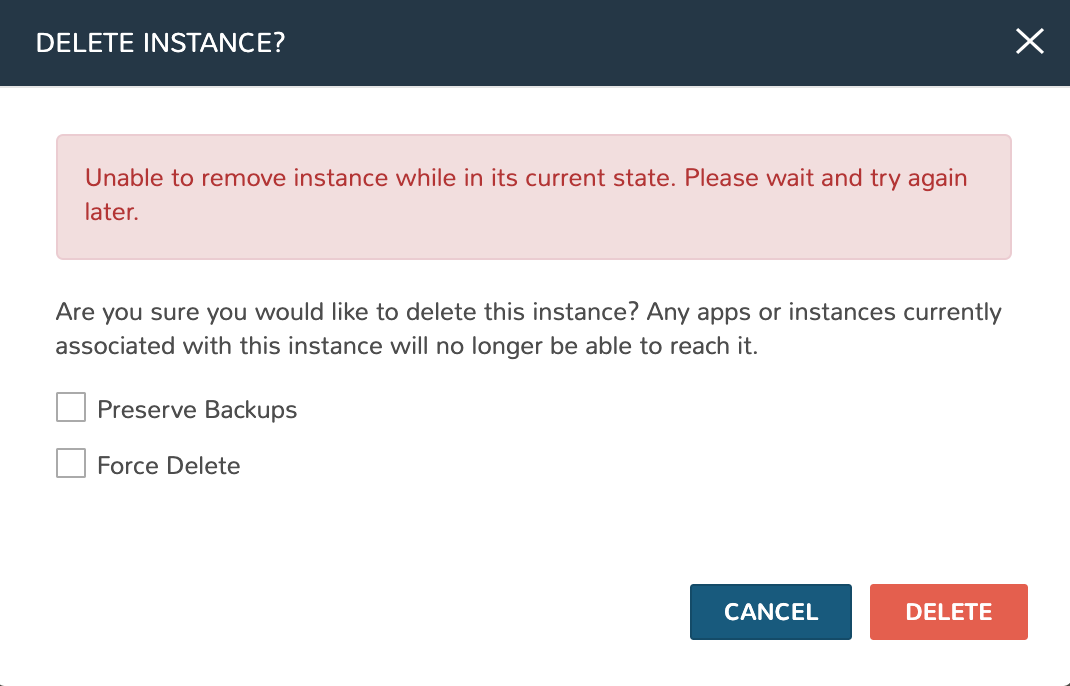Check the box to force instance deletion
Image resolution: width=1070 pixels, height=686 pixels.
point(71,464)
